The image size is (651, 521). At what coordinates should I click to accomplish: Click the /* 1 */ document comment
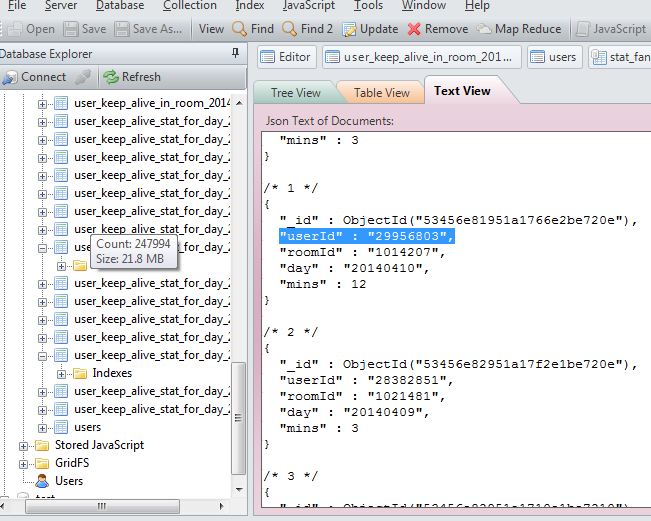click(x=291, y=188)
